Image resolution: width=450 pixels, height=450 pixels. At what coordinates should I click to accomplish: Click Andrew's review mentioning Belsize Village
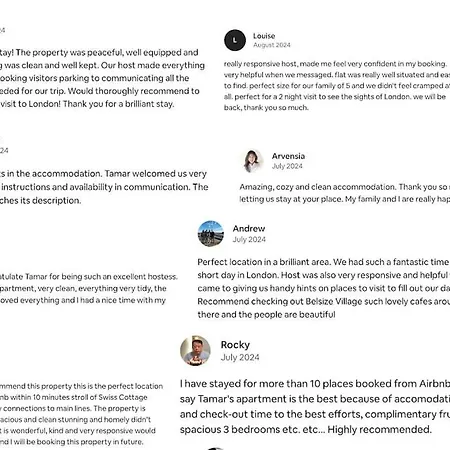coord(324,288)
